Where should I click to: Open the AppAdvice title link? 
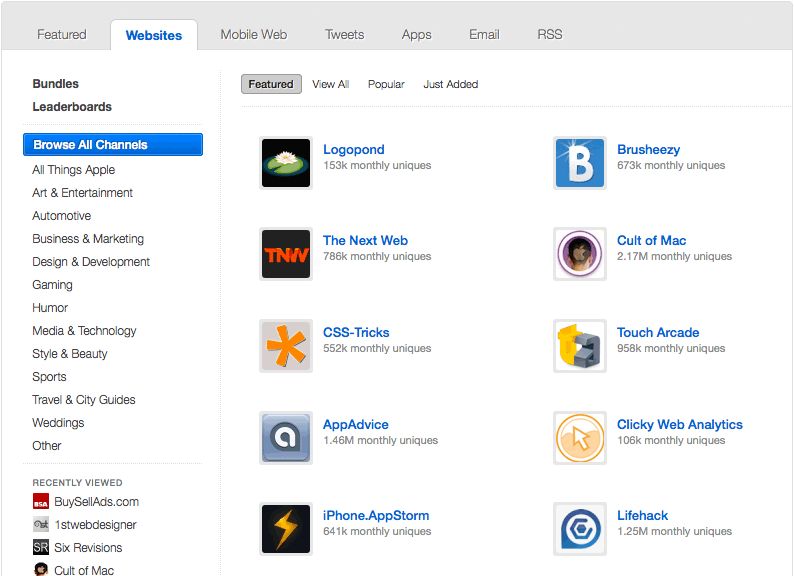point(355,425)
